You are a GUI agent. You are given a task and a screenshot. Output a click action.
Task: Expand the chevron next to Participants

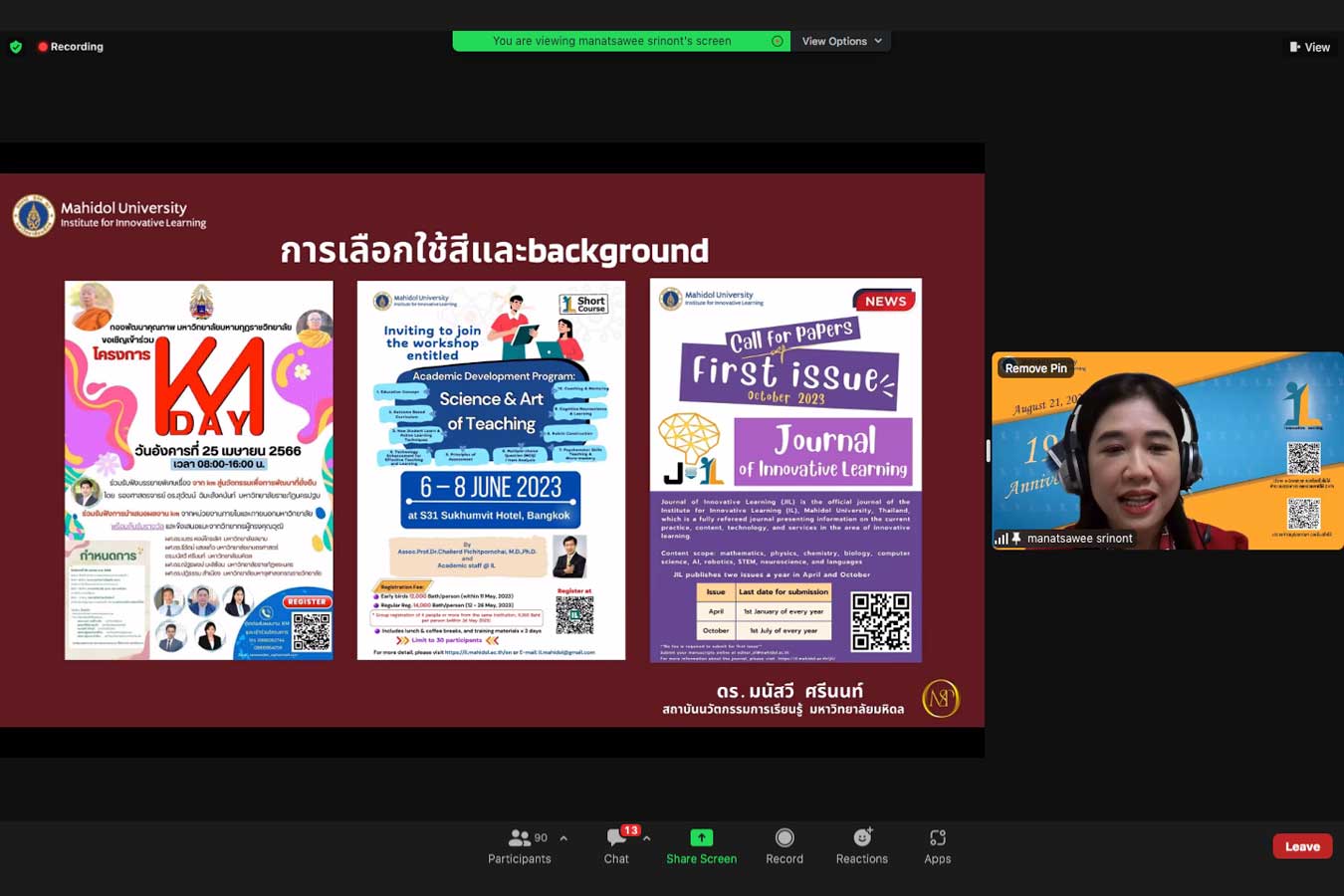pos(563,838)
